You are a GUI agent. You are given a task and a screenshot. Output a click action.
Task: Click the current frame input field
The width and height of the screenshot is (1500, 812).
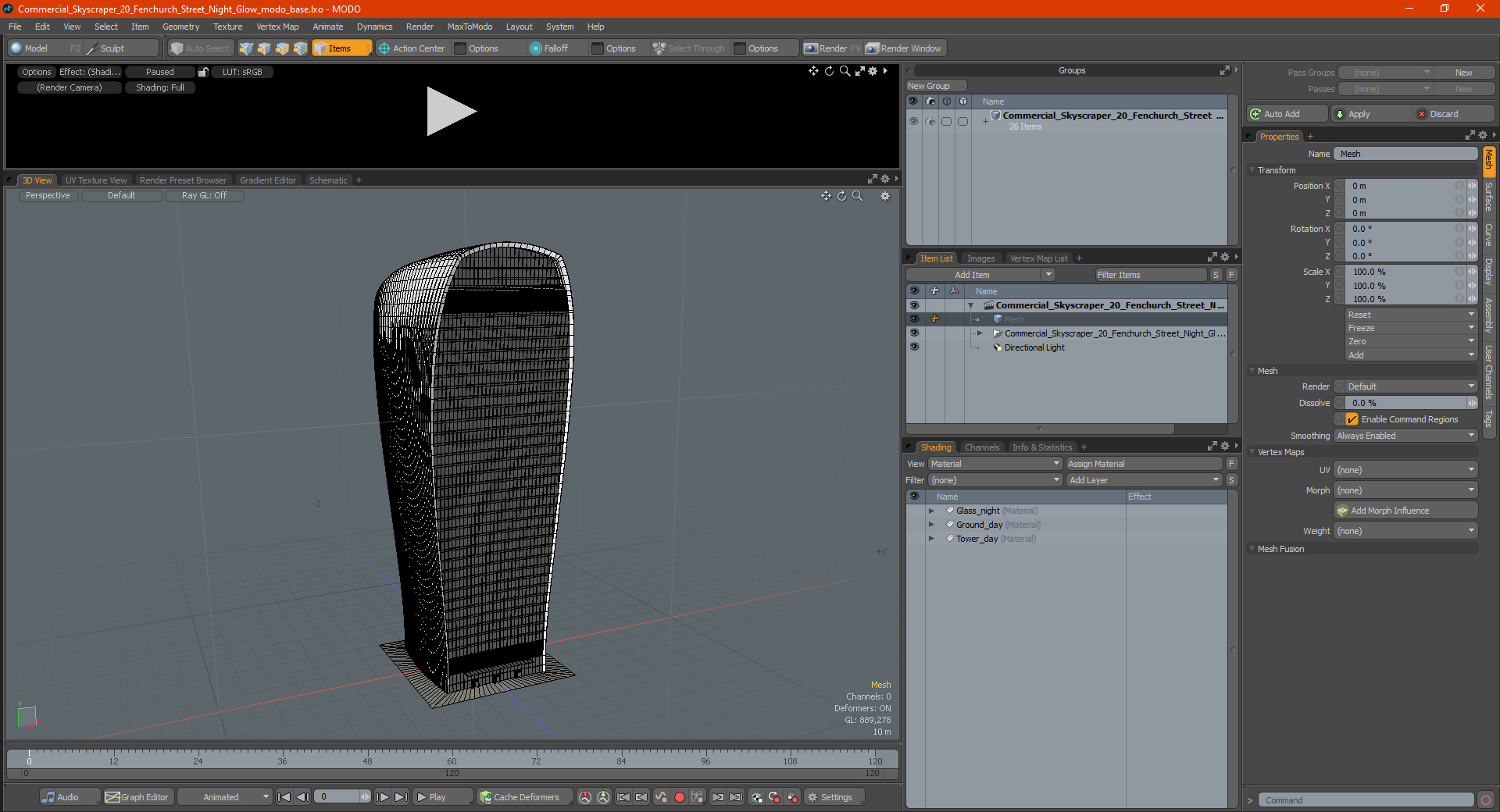[337, 797]
